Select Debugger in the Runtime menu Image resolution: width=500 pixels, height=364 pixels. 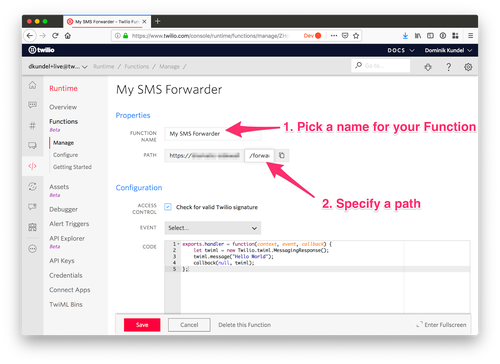(63, 209)
